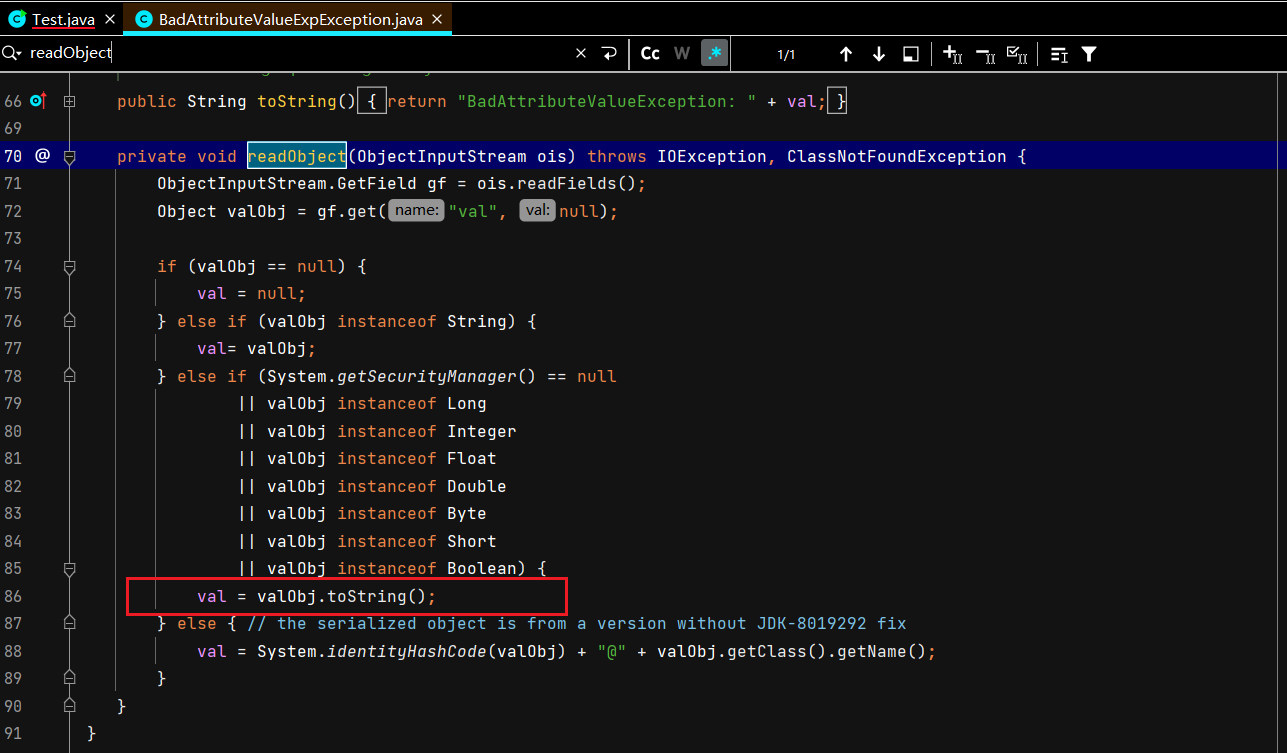The height and width of the screenshot is (753, 1287).
Task: Click fold marker at line 87
Action: click(x=69, y=623)
